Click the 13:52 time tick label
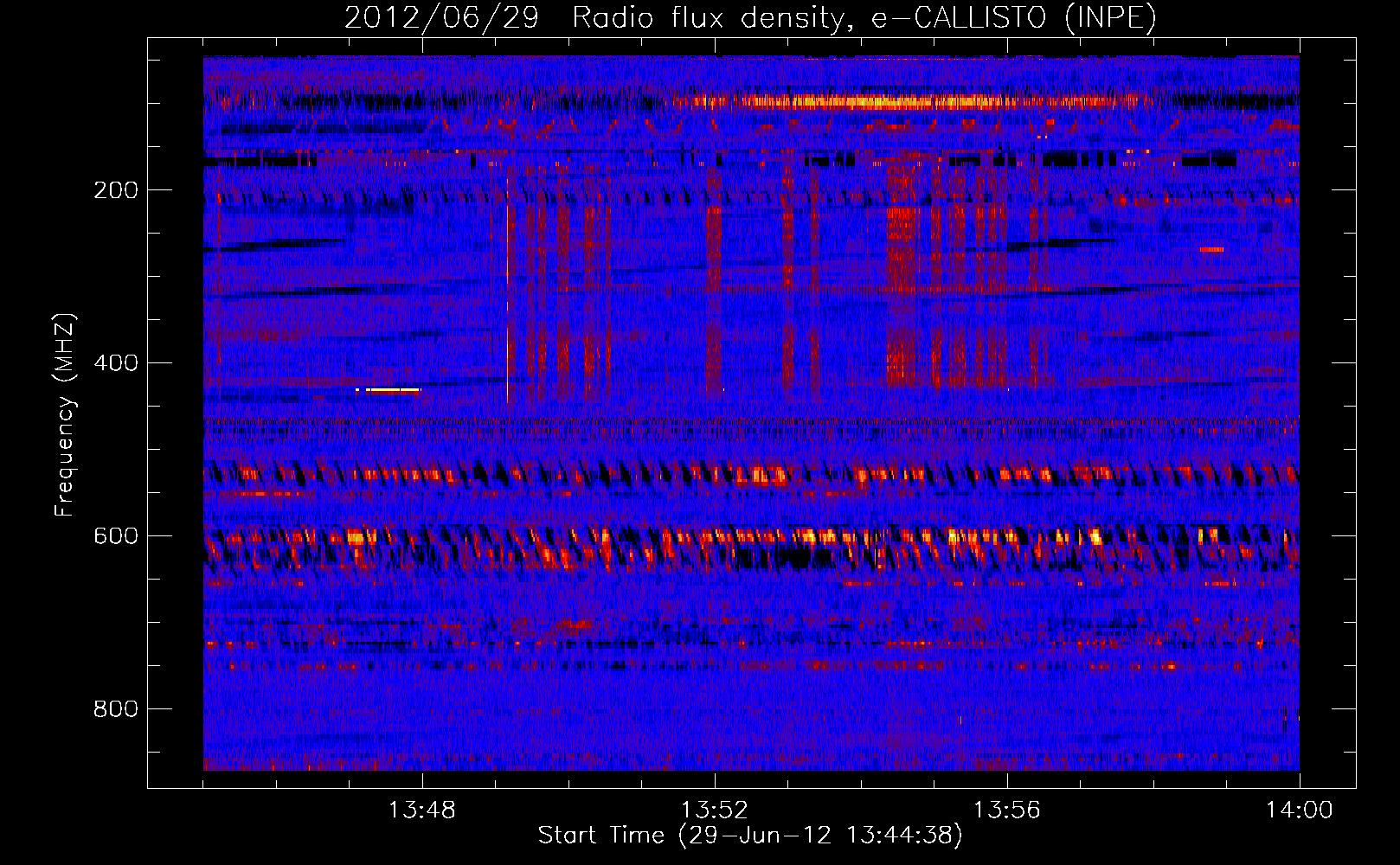1400x865 pixels. [714, 811]
